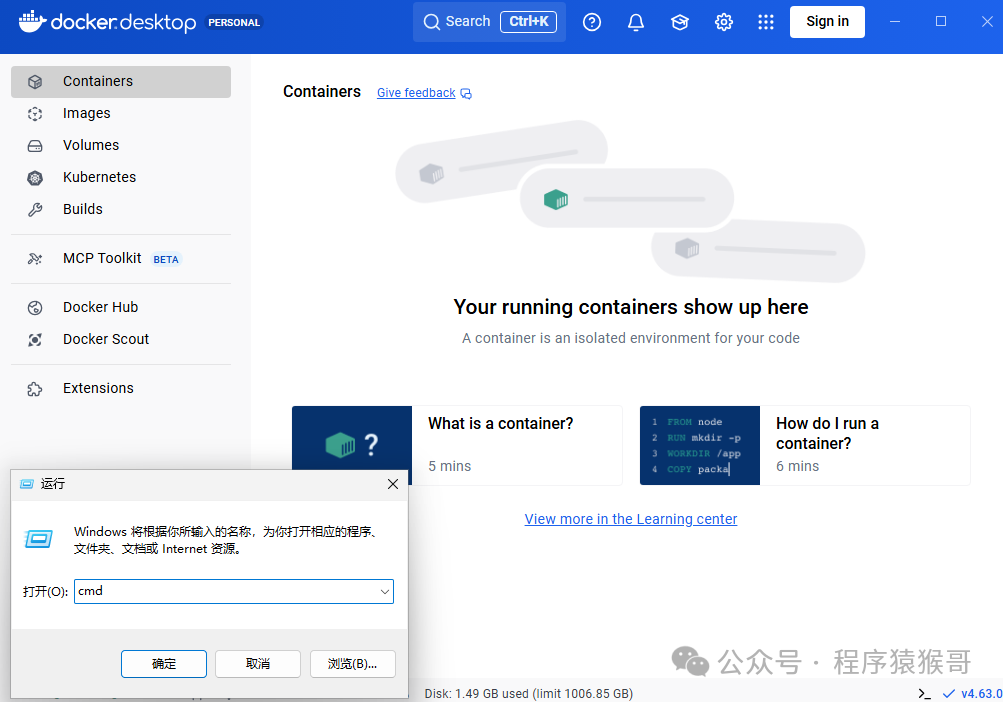Click the Sign in button
This screenshot has width=1003, height=702.
click(x=827, y=21)
